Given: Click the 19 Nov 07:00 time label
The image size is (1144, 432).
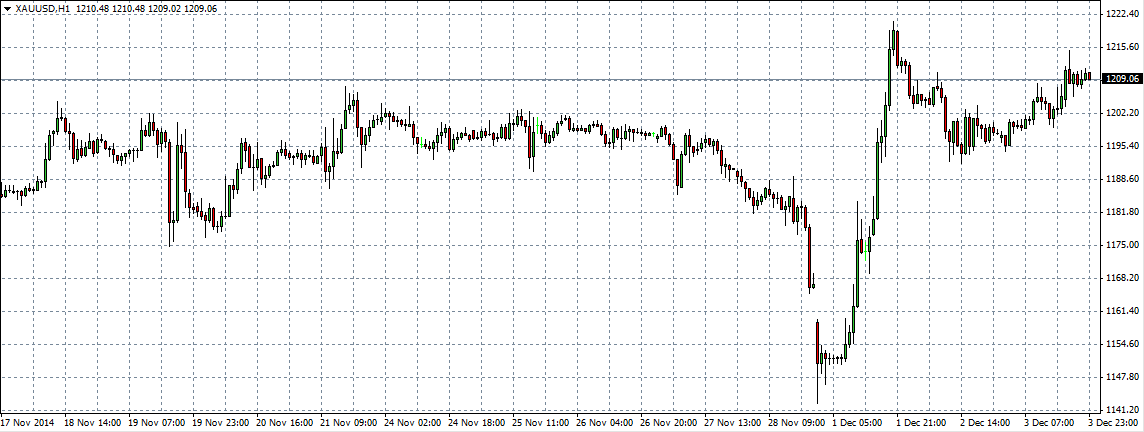Looking at the screenshot, I should (157, 423).
